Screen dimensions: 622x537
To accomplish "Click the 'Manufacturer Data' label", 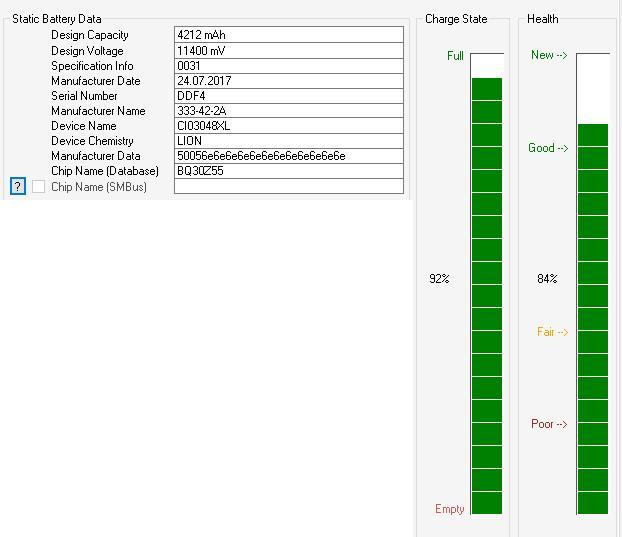I will pos(96,156).
